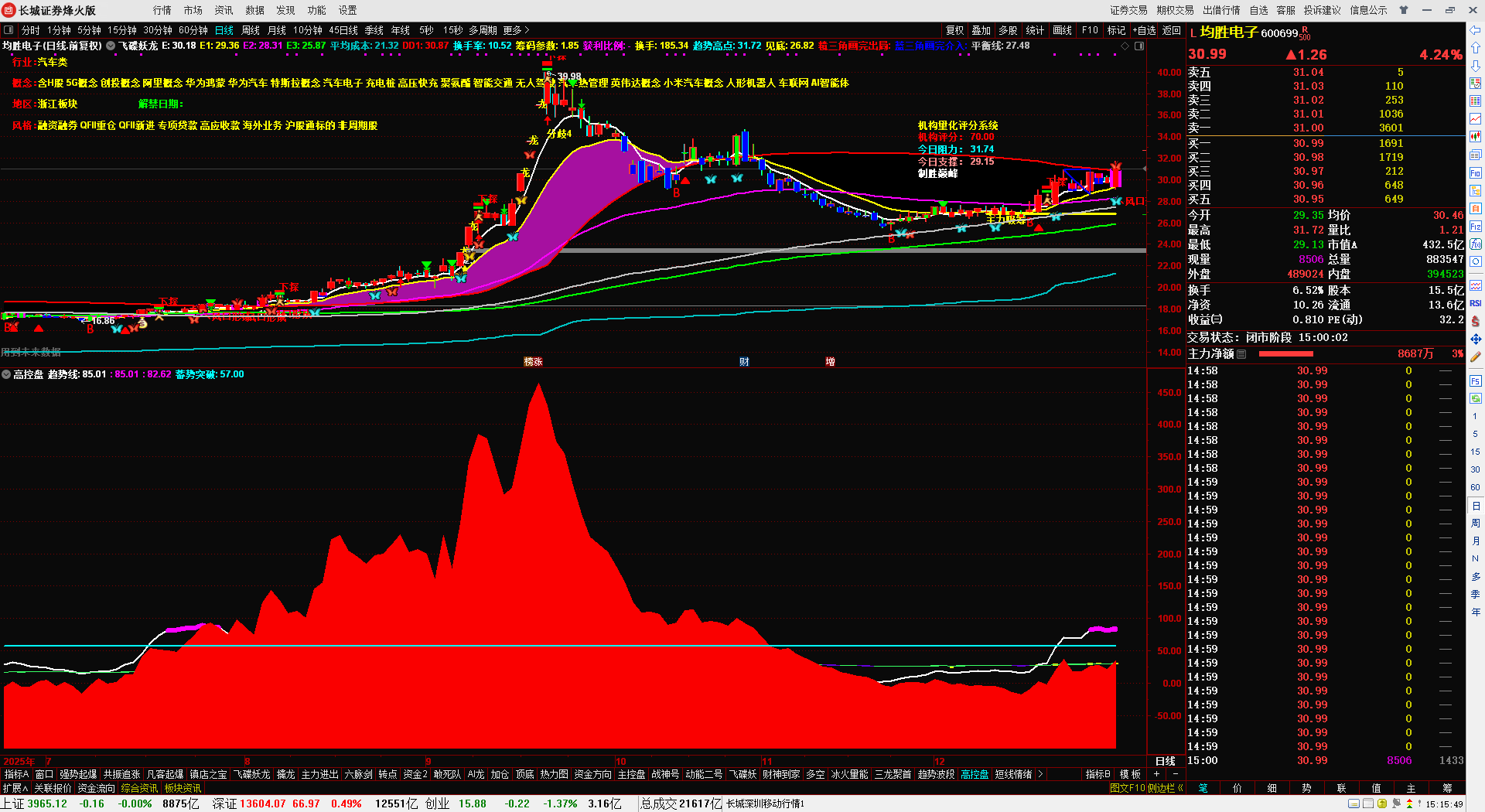
Task: Click the list icon beside 主力净额
Action: 1241,354
